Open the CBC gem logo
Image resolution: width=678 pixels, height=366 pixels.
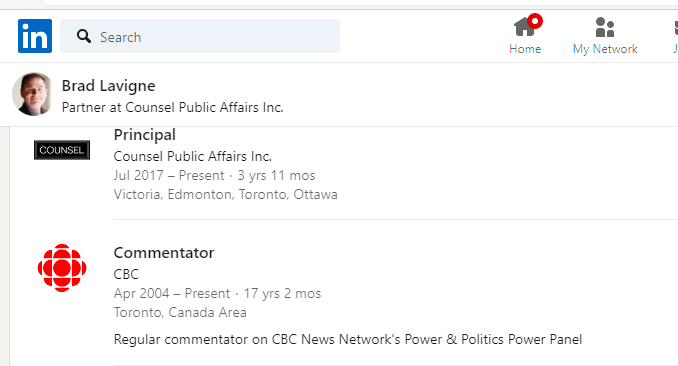[62, 268]
